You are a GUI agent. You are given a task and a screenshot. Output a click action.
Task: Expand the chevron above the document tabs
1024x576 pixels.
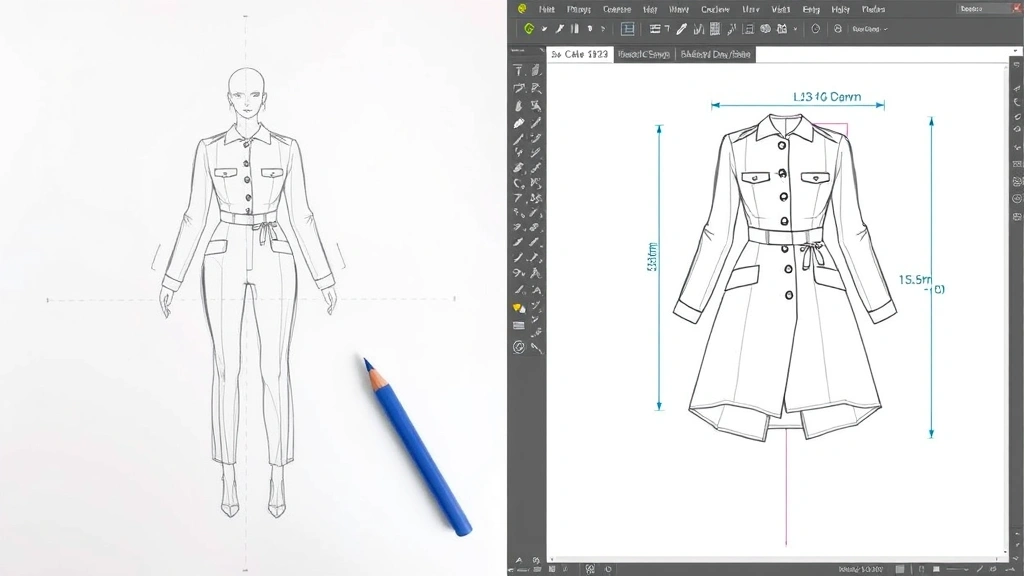click(541, 48)
